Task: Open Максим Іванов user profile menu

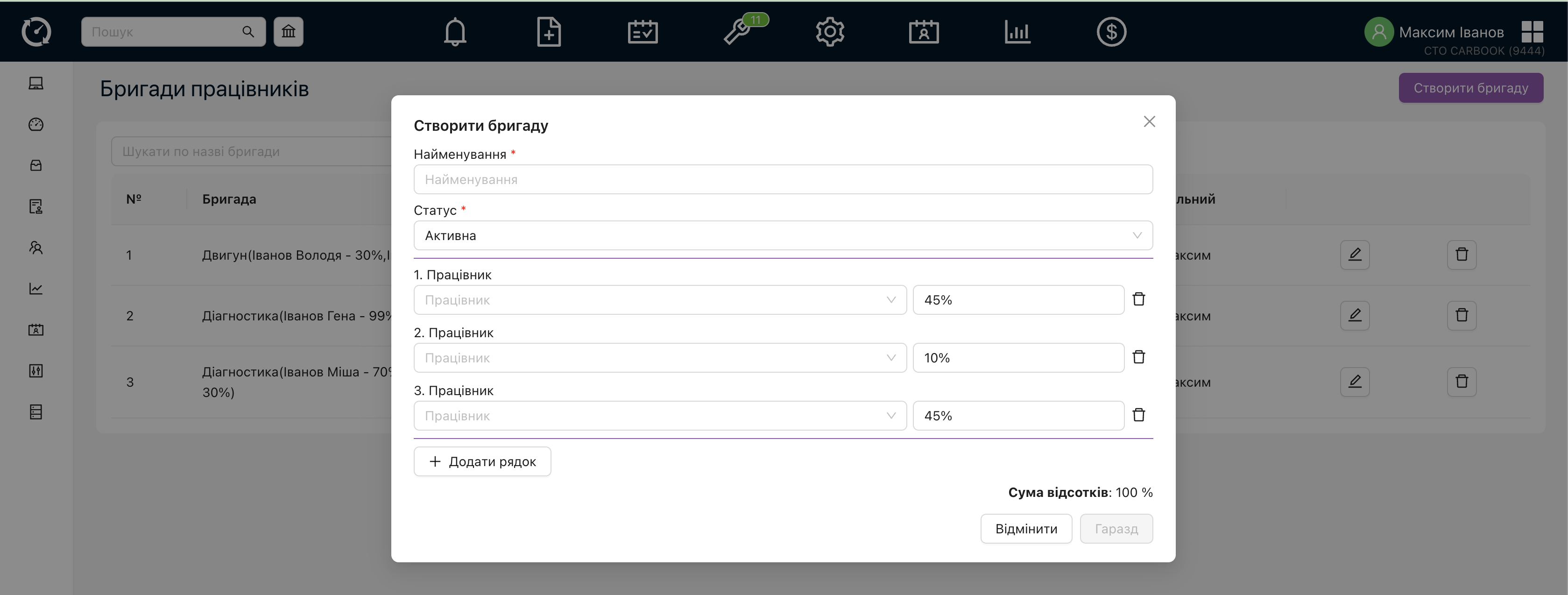Action: tap(1450, 32)
